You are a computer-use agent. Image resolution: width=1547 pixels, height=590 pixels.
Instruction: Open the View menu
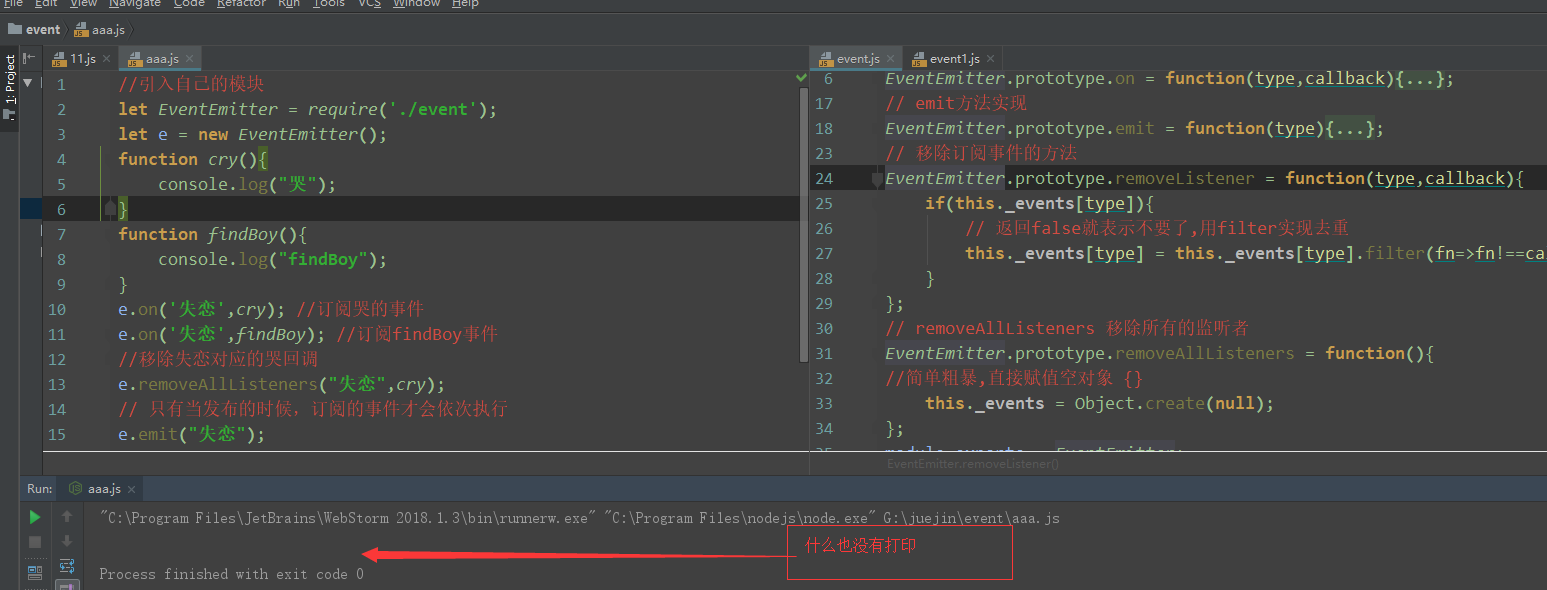tap(83, 4)
